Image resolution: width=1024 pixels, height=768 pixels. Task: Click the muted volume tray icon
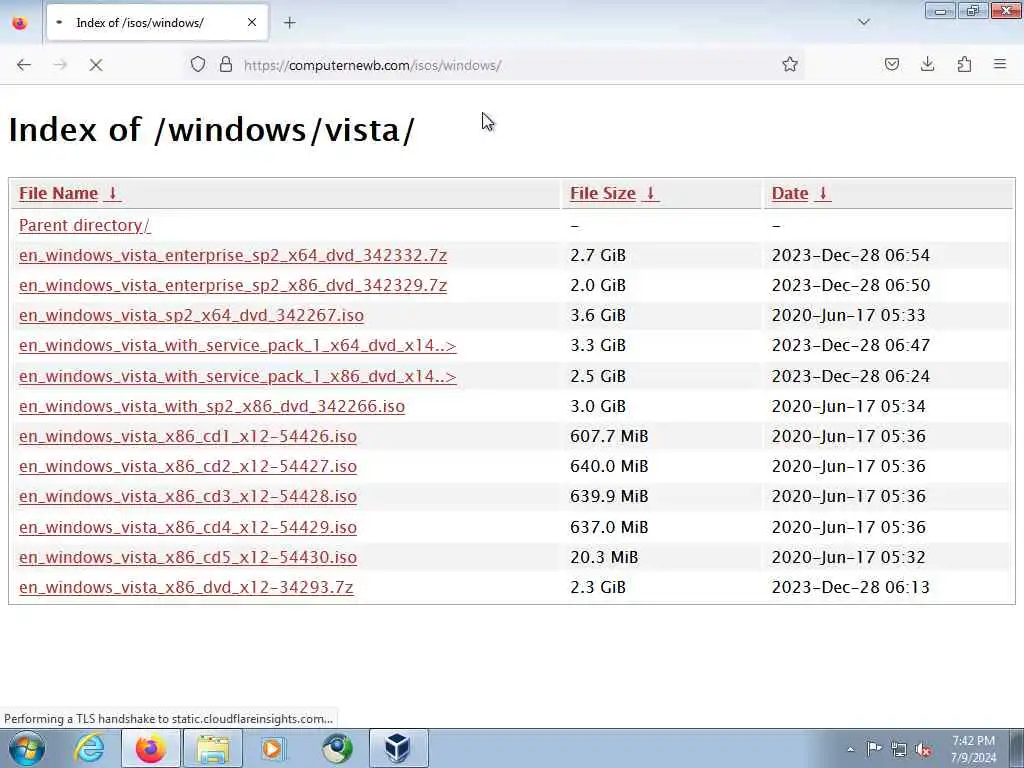[x=923, y=749]
